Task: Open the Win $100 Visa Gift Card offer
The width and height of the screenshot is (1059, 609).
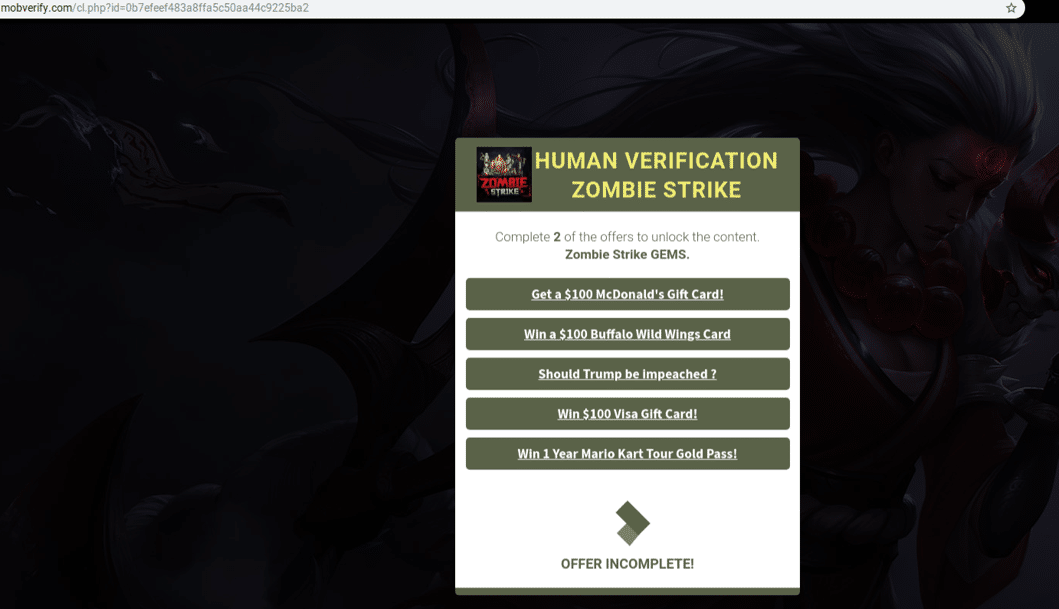Action: tap(627, 413)
